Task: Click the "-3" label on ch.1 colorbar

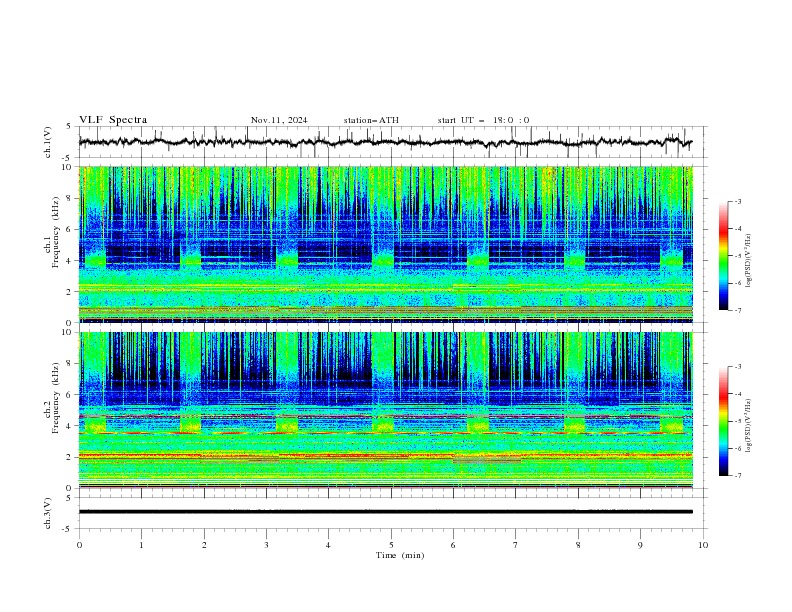Action: coord(737,201)
